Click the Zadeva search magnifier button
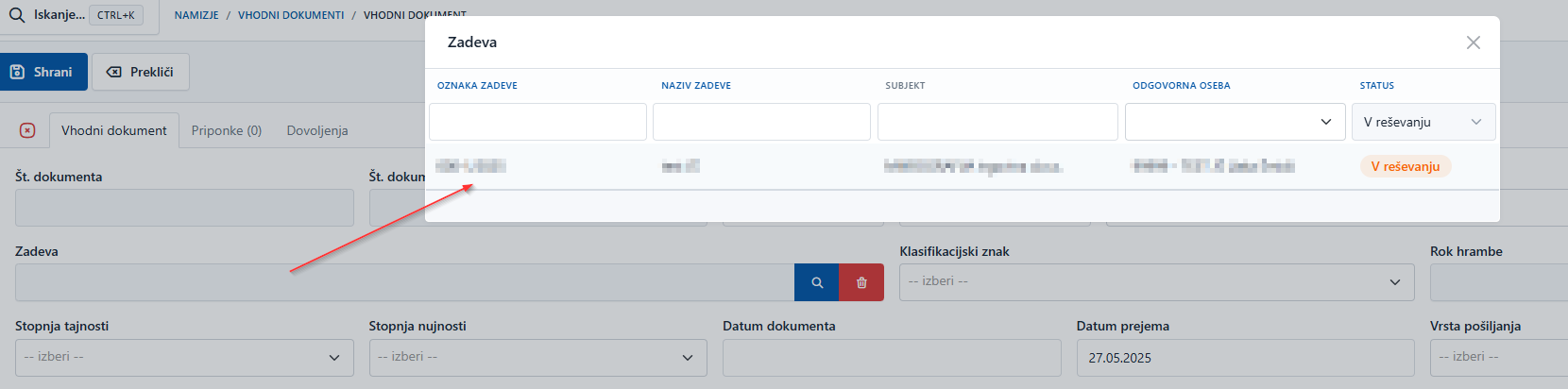This screenshot has width=1568, height=389. [x=817, y=282]
